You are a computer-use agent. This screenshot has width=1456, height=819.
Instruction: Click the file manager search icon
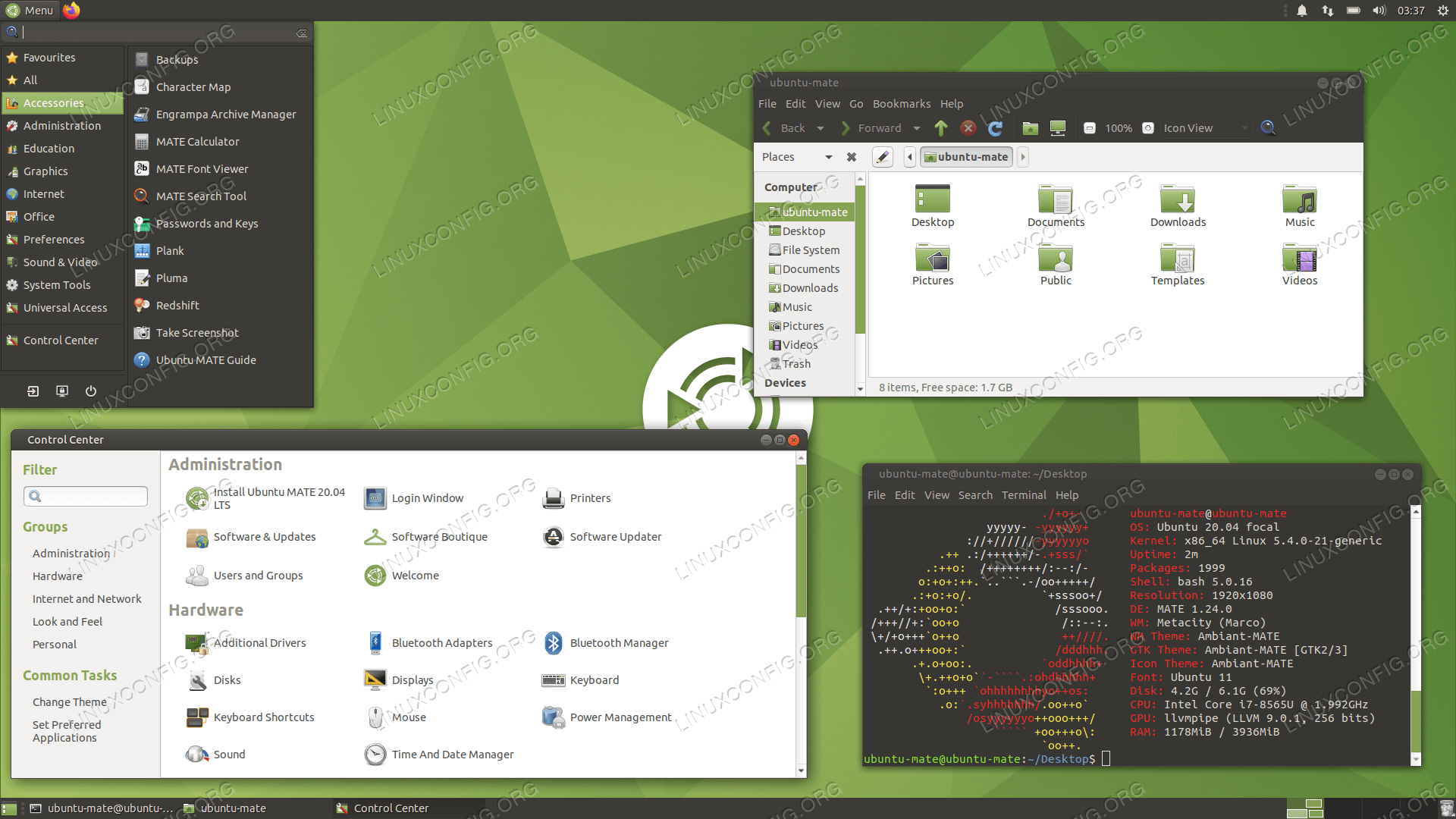point(1268,128)
